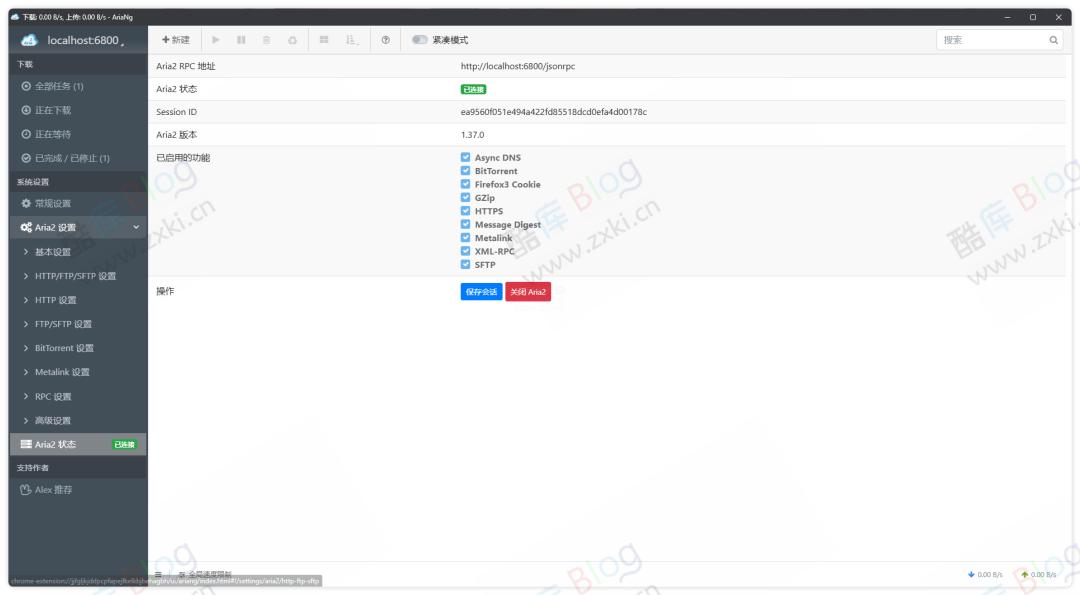The width and height of the screenshot is (1080, 595).
Task: Click the blue 保存会话 button
Action: point(481,292)
